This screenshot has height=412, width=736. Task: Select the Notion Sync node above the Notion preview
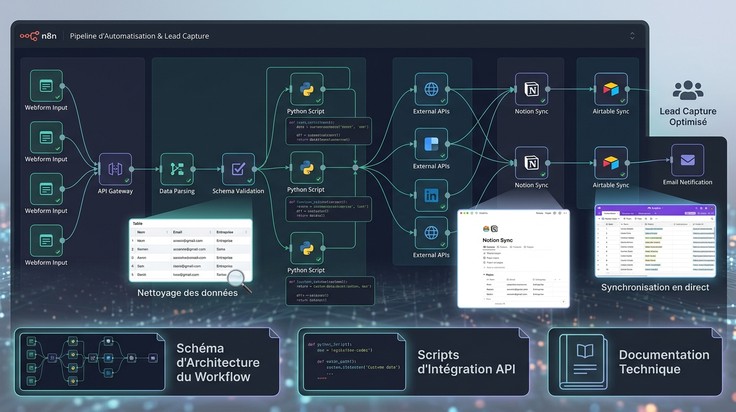click(x=531, y=163)
